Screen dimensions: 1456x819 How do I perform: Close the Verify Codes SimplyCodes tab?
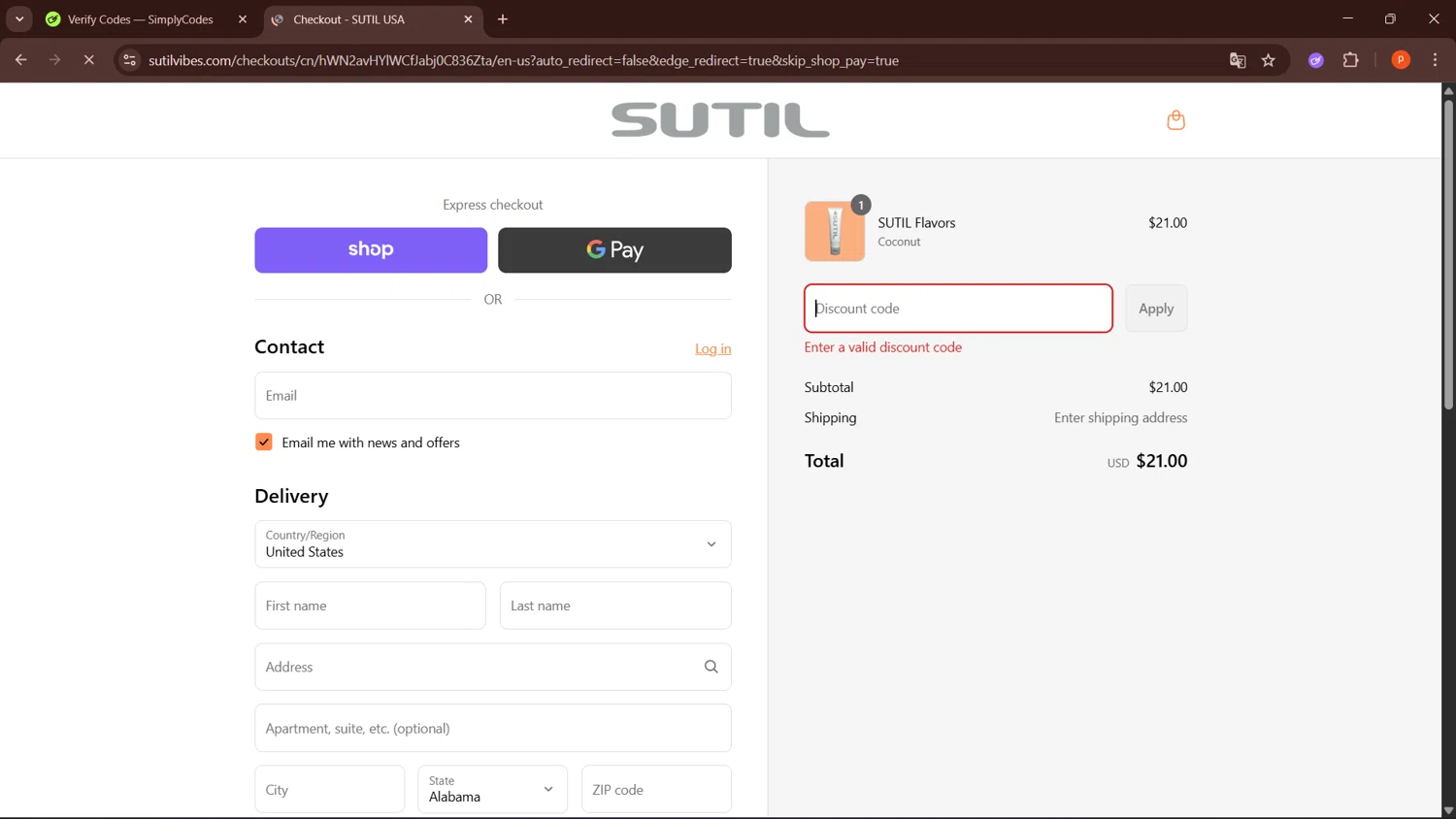(243, 19)
